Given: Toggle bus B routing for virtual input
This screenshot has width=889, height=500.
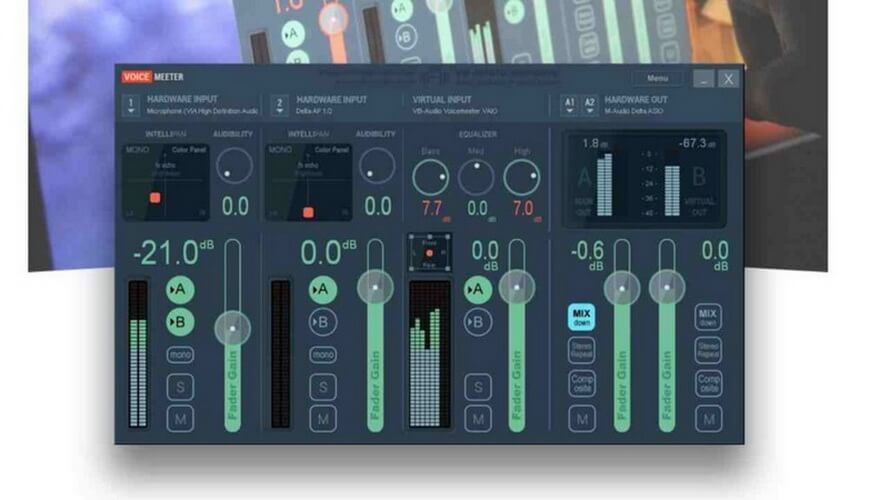Looking at the screenshot, I should (x=478, y=322).
